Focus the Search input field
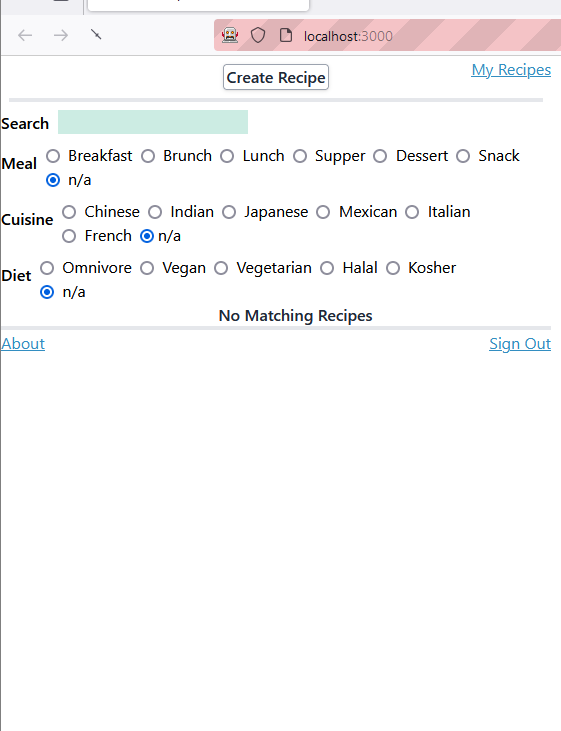This screenshot has height=731, width=561. point(153,122)
